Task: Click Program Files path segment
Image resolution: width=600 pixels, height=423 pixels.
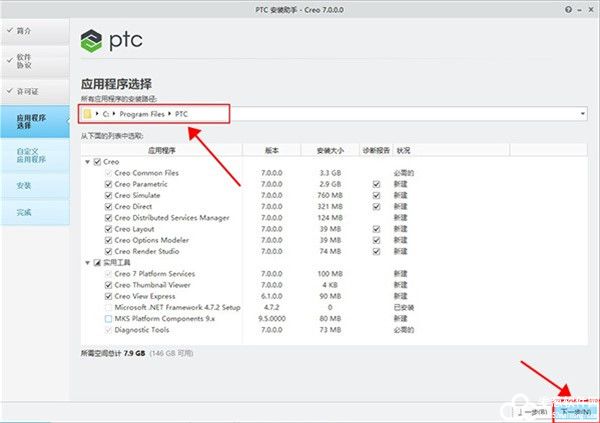Action: click(x=142, y=114)
